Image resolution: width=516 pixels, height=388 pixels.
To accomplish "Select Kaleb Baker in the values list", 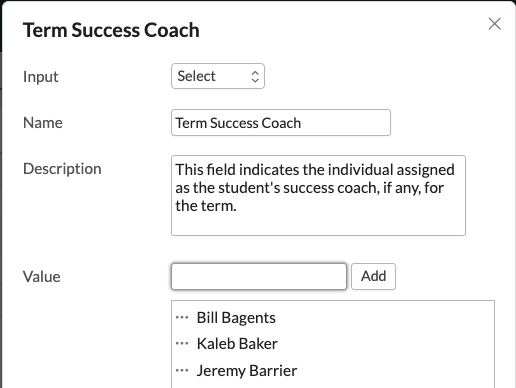I will [237, 344].
